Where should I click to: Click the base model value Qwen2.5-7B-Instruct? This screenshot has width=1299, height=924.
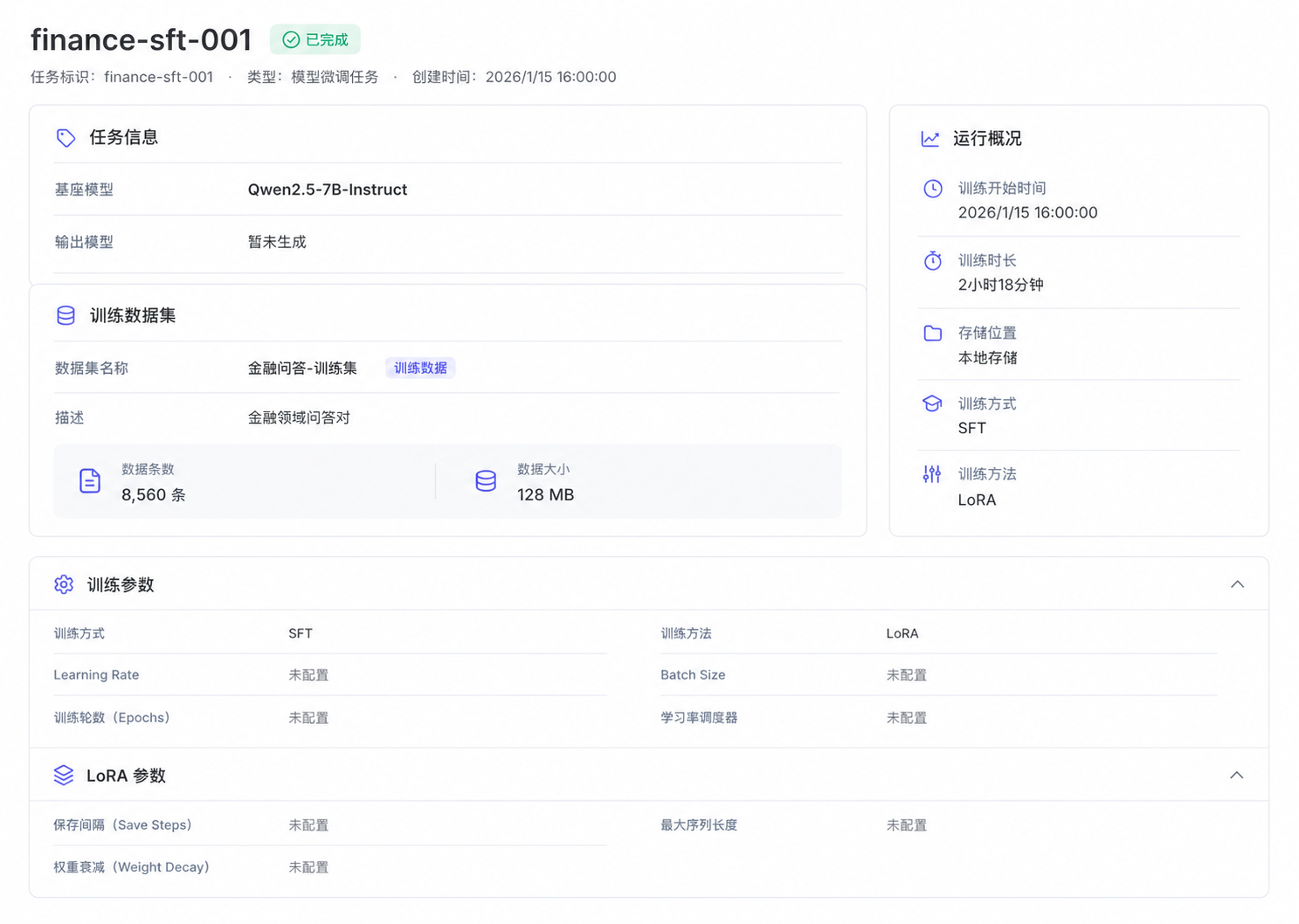(328, 190)
